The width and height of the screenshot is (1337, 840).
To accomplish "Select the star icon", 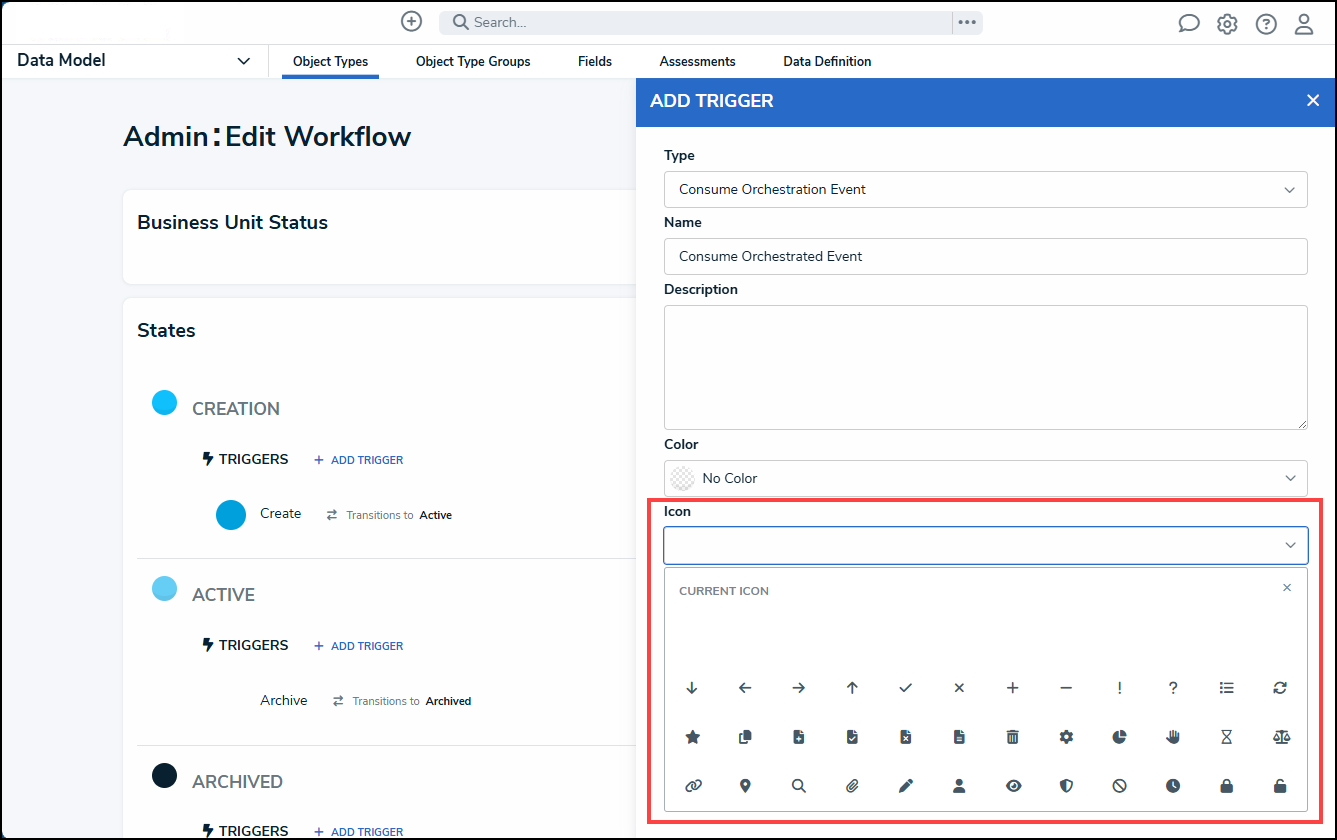I will (x=692, y=737).
